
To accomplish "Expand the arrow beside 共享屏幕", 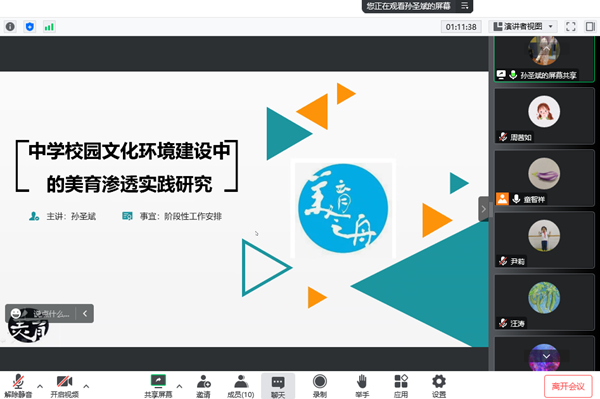I will coord(179,386).
